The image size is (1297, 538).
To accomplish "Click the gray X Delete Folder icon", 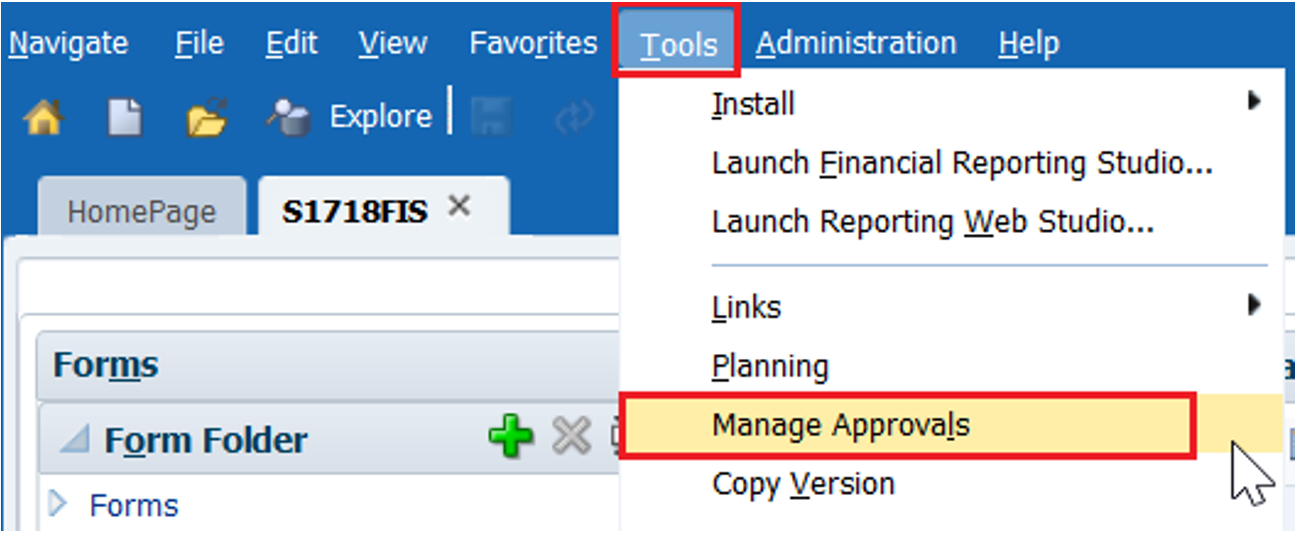I will pyautogui.click(x=571, y=438).
